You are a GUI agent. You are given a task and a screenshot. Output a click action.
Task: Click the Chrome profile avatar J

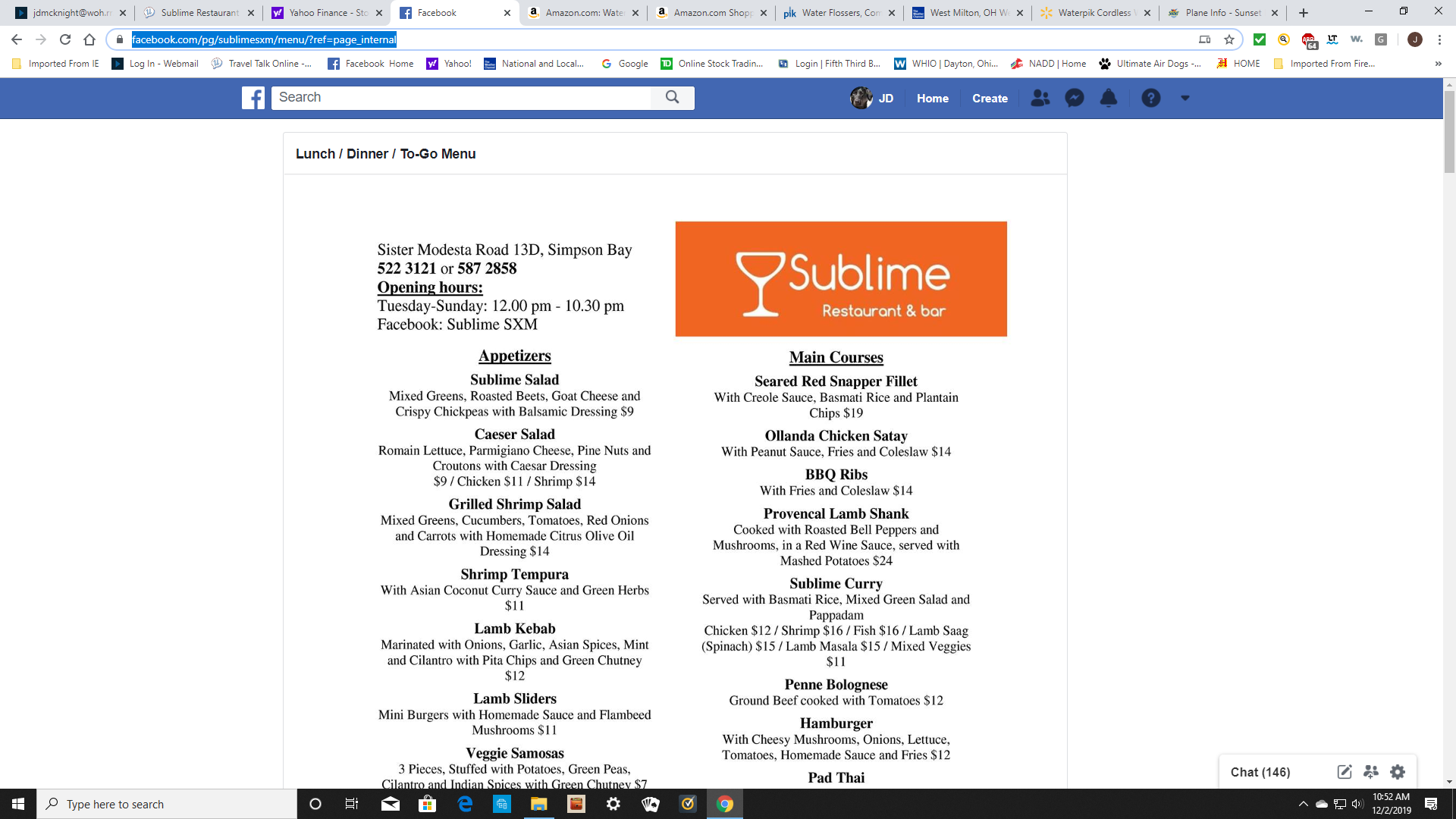[1415, 39]
